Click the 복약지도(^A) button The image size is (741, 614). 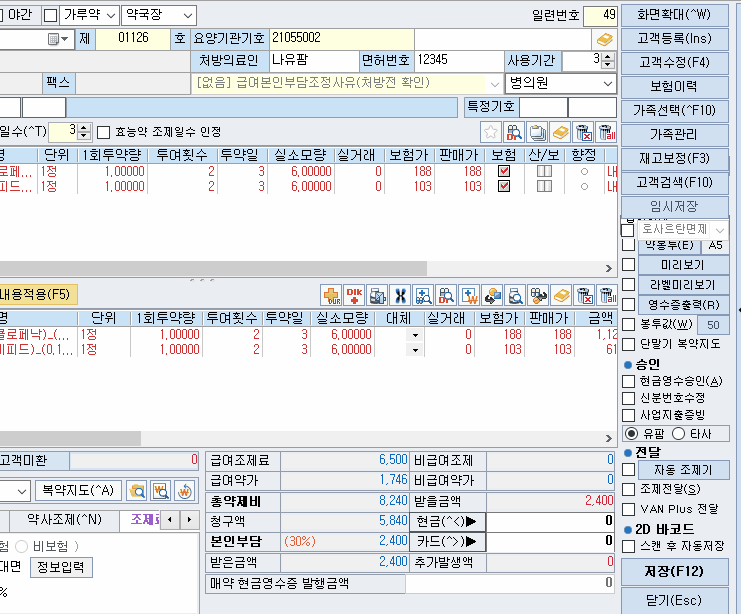pos(78,491)
